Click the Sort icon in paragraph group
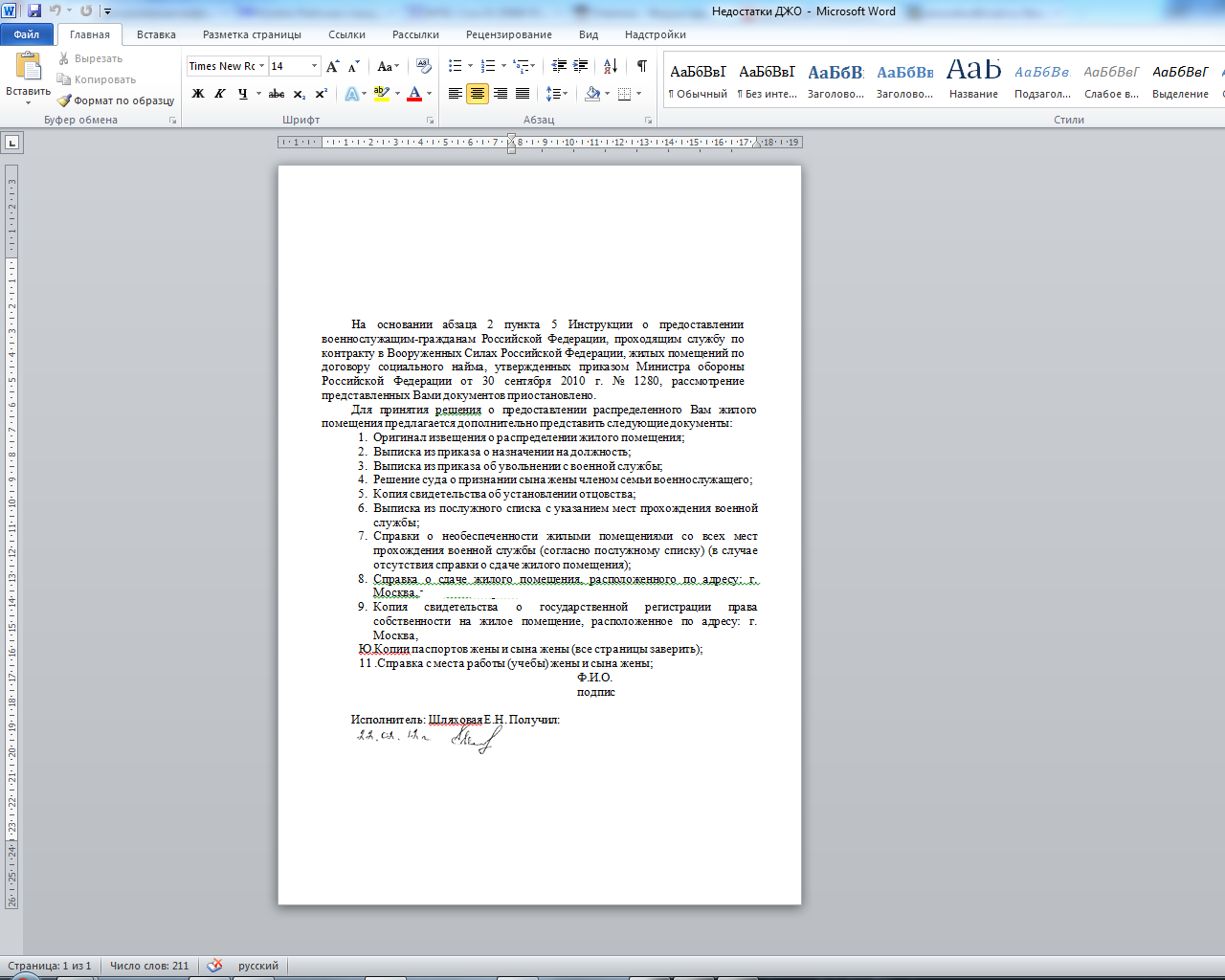 point(611,66)
